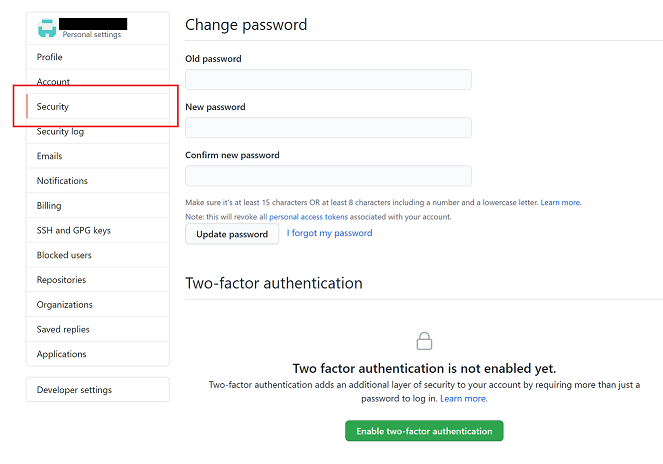Image resolution: width=663 pixels, height=464 pixels.
Task: Go to Account settings
Action: click(98, 82)
